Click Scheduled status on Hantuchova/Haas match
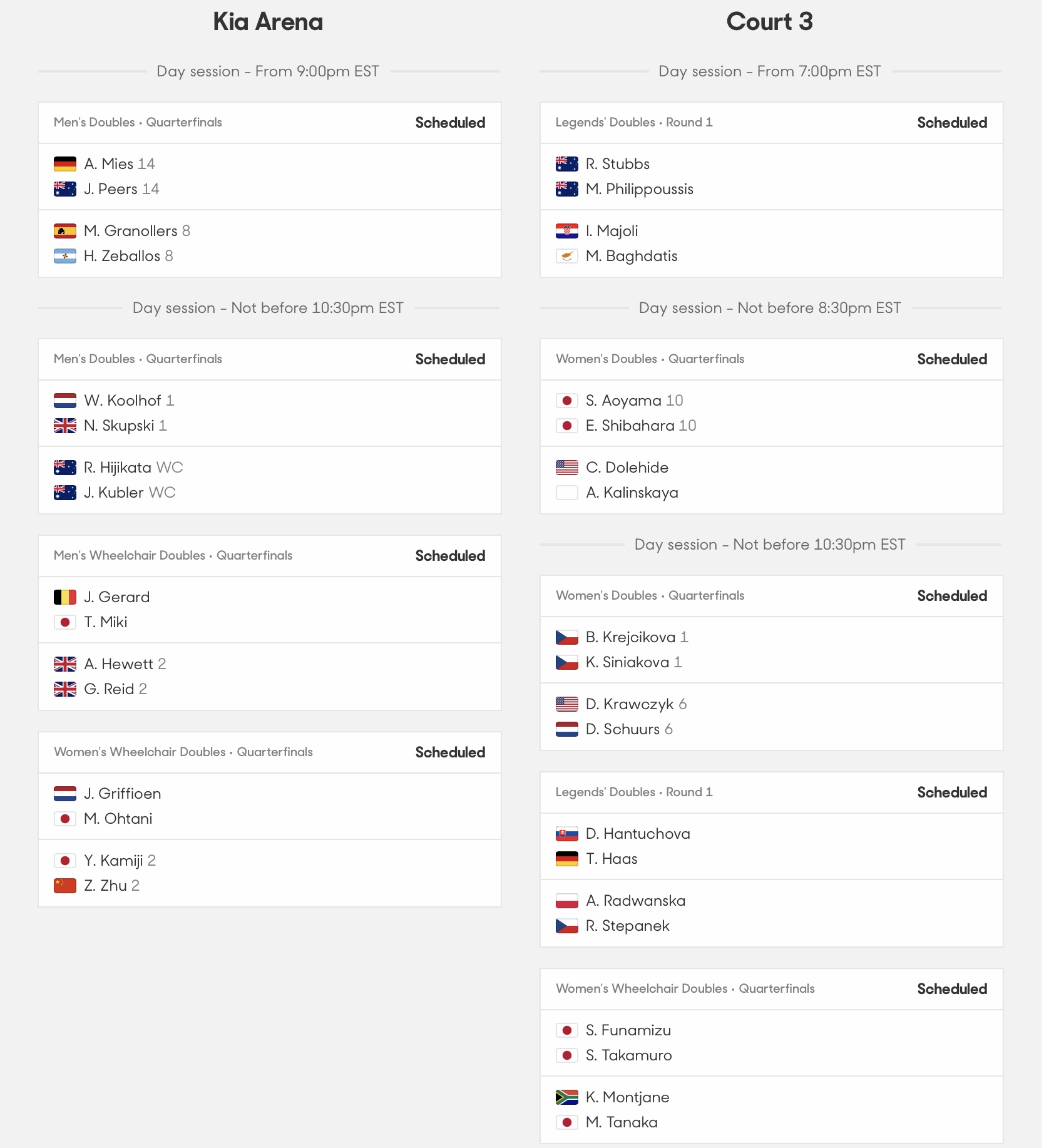 coord(952,792)
